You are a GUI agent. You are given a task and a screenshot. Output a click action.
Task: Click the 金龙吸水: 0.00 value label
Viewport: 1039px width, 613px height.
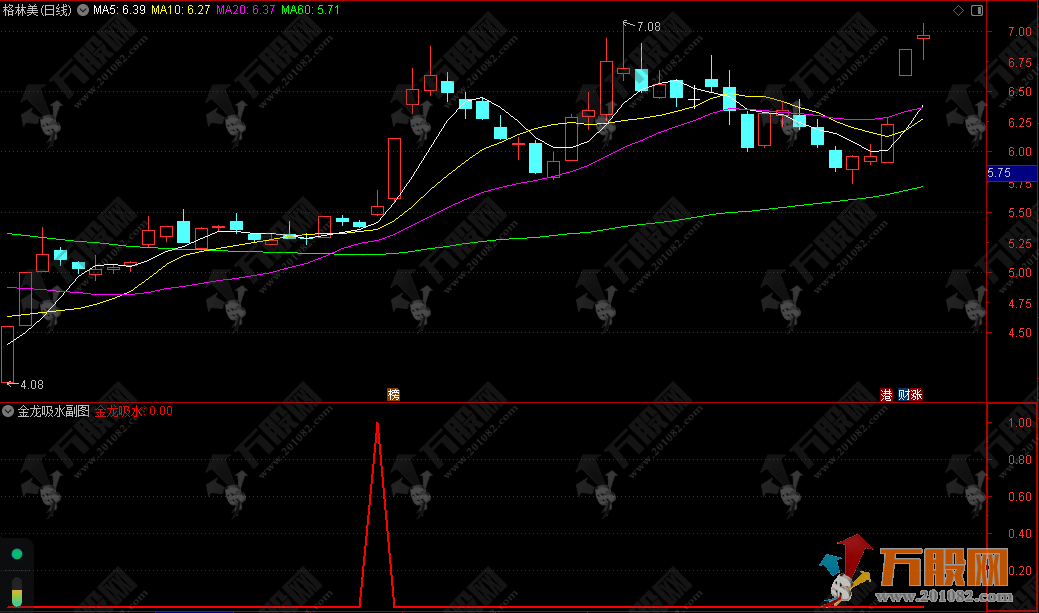(134, 411)
